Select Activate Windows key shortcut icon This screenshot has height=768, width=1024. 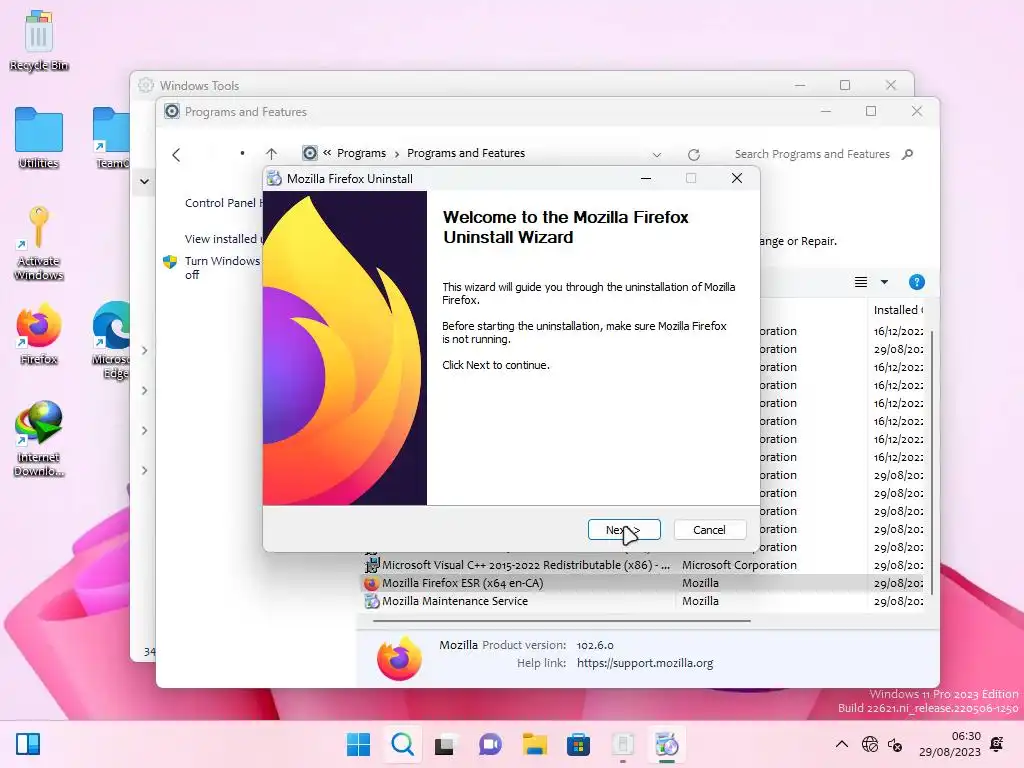tap(39, 244)
